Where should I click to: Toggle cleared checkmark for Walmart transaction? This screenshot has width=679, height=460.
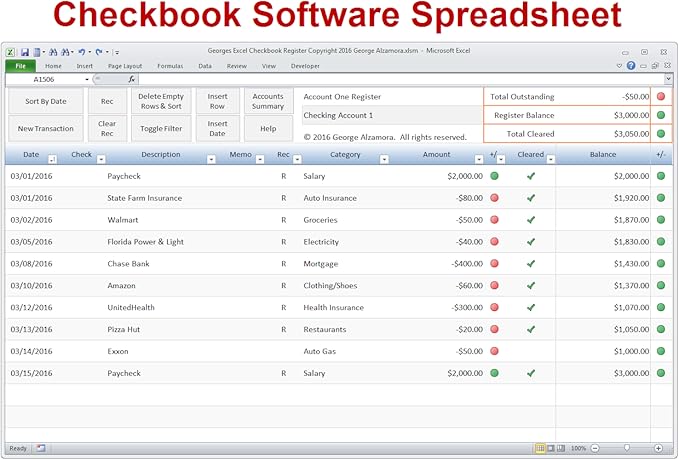coord(531,220)
